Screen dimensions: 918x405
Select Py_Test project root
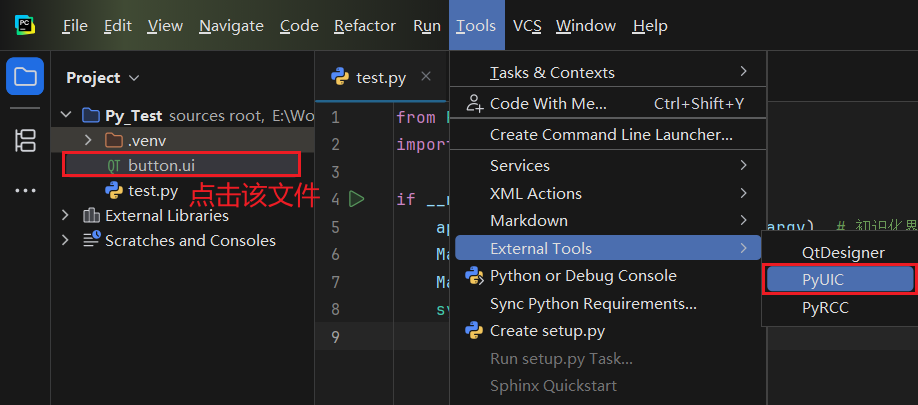click(182, 115)
